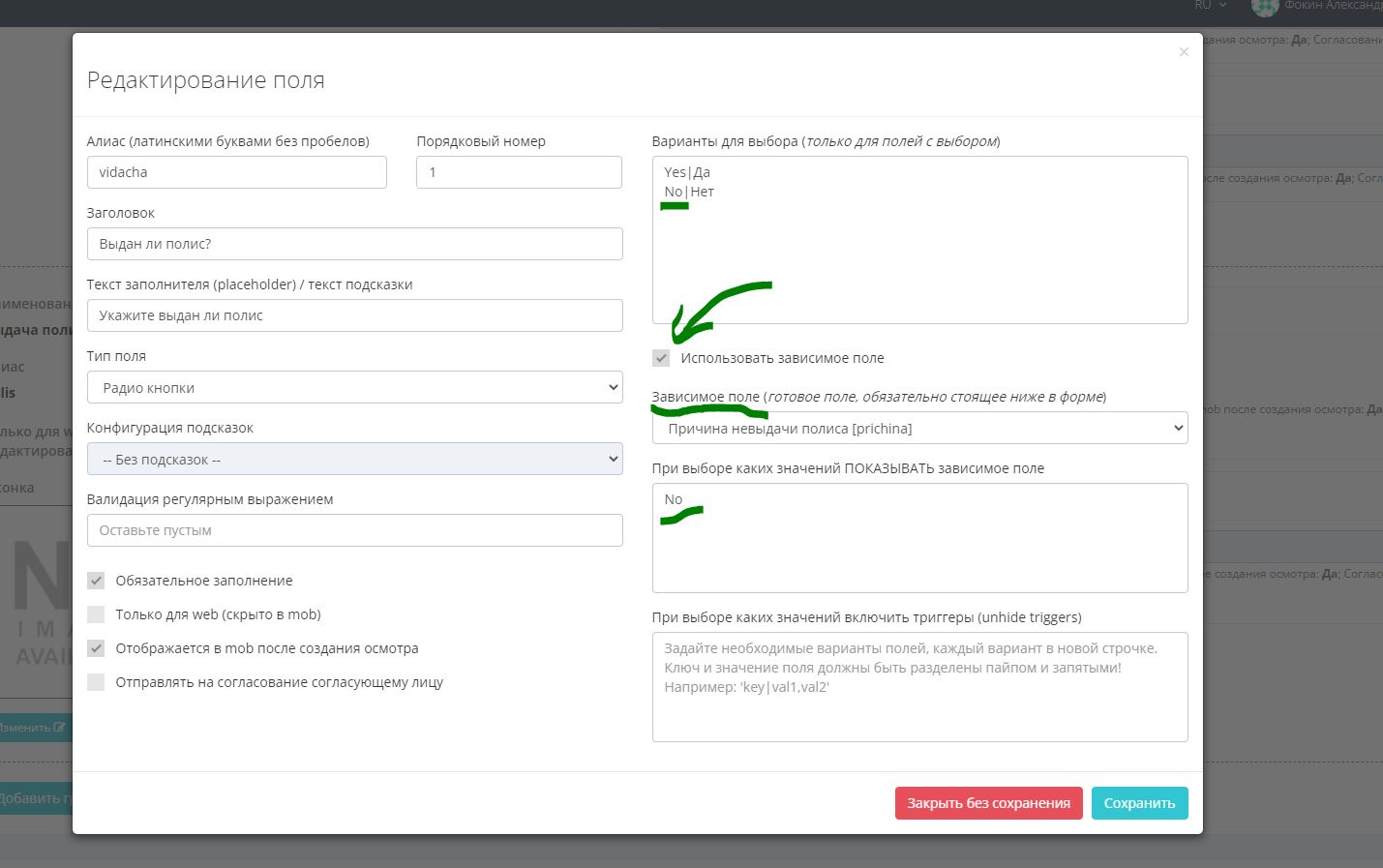This screenshot has height=868, width=1383.
Task: Enable the 'Только для web' checkbox
Action: pos(96,614)
